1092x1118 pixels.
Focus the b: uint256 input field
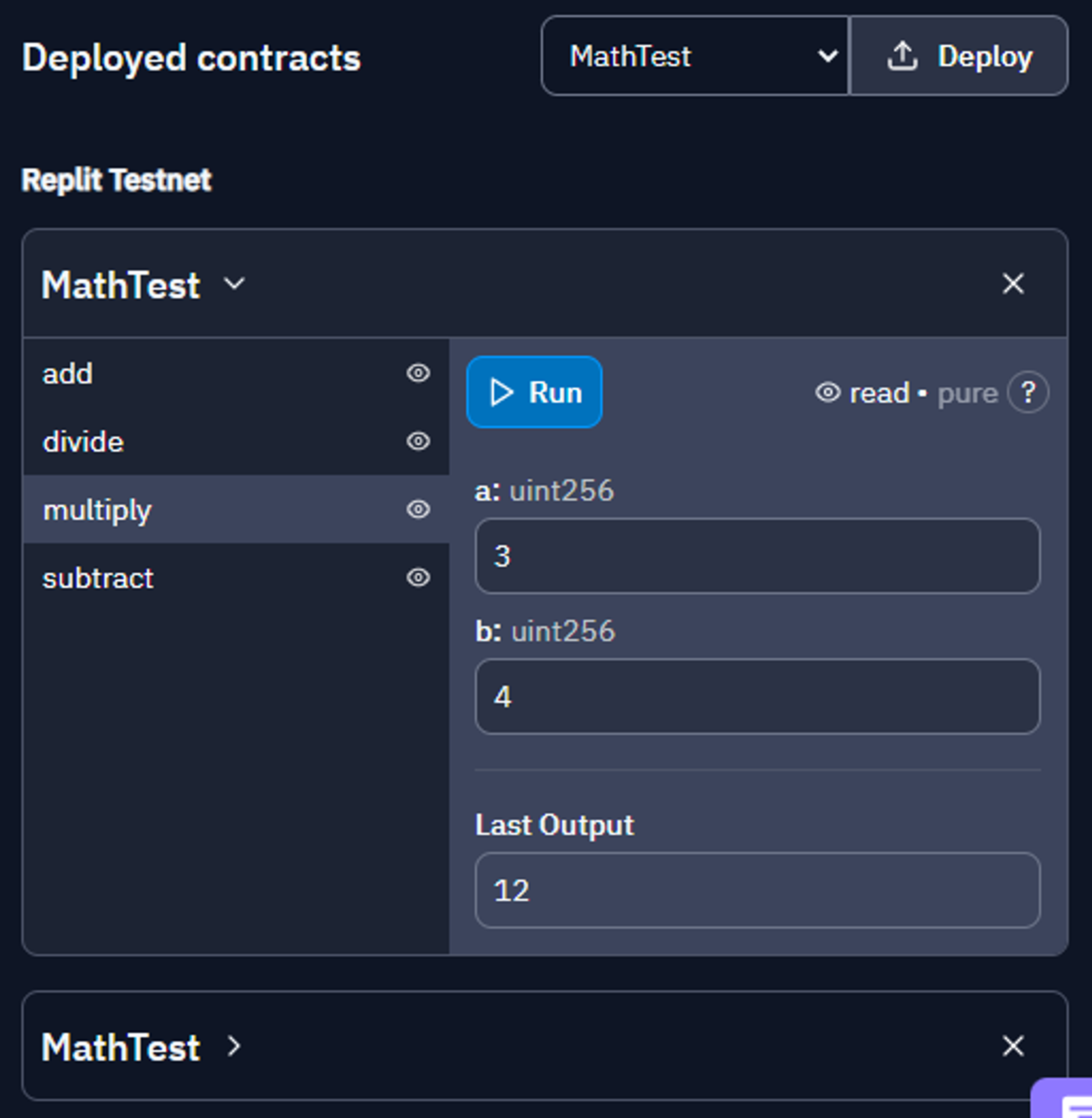tap(757, 696)
